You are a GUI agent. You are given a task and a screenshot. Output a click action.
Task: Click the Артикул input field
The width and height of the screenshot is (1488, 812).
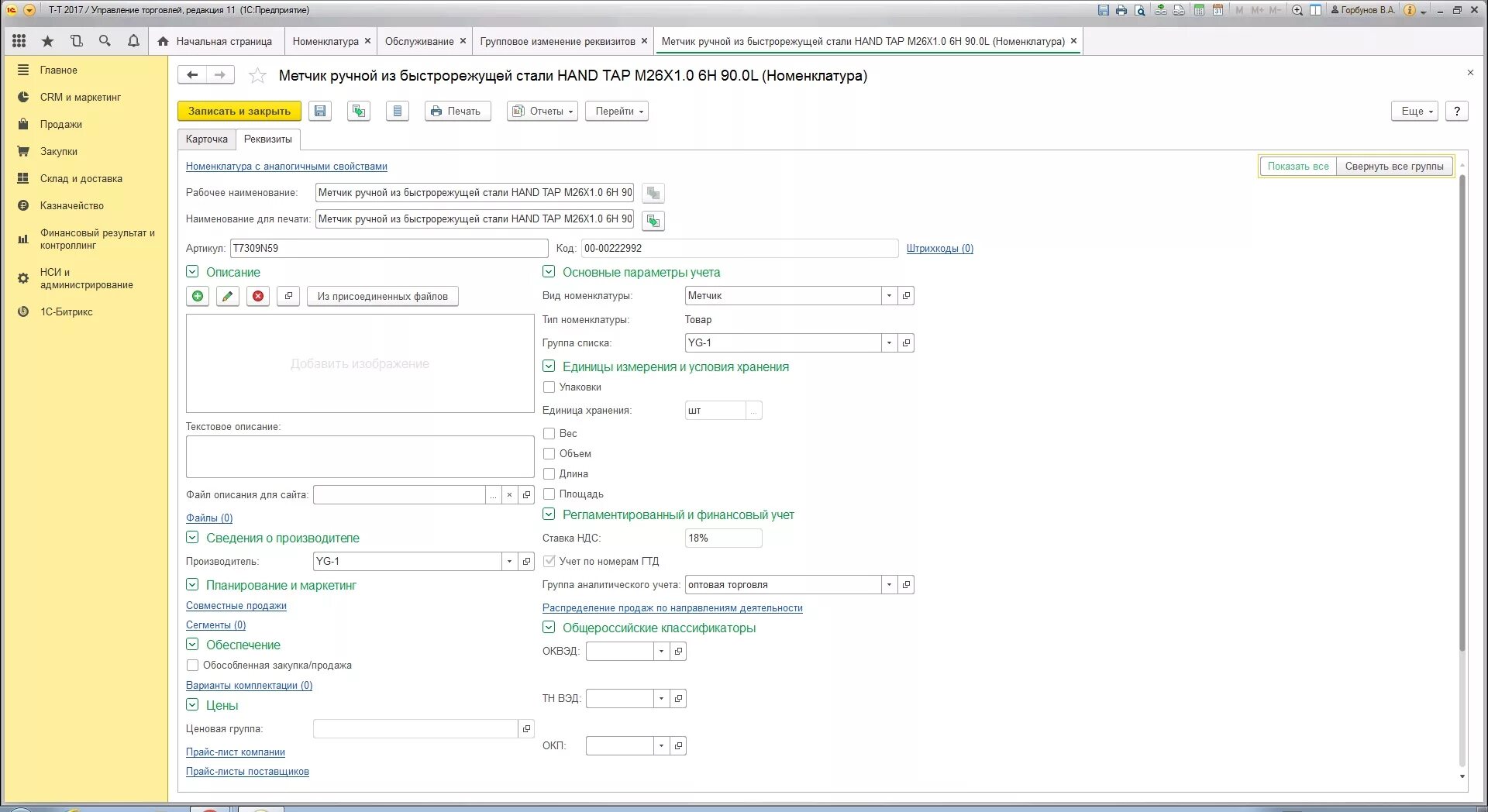pos(389,249)
